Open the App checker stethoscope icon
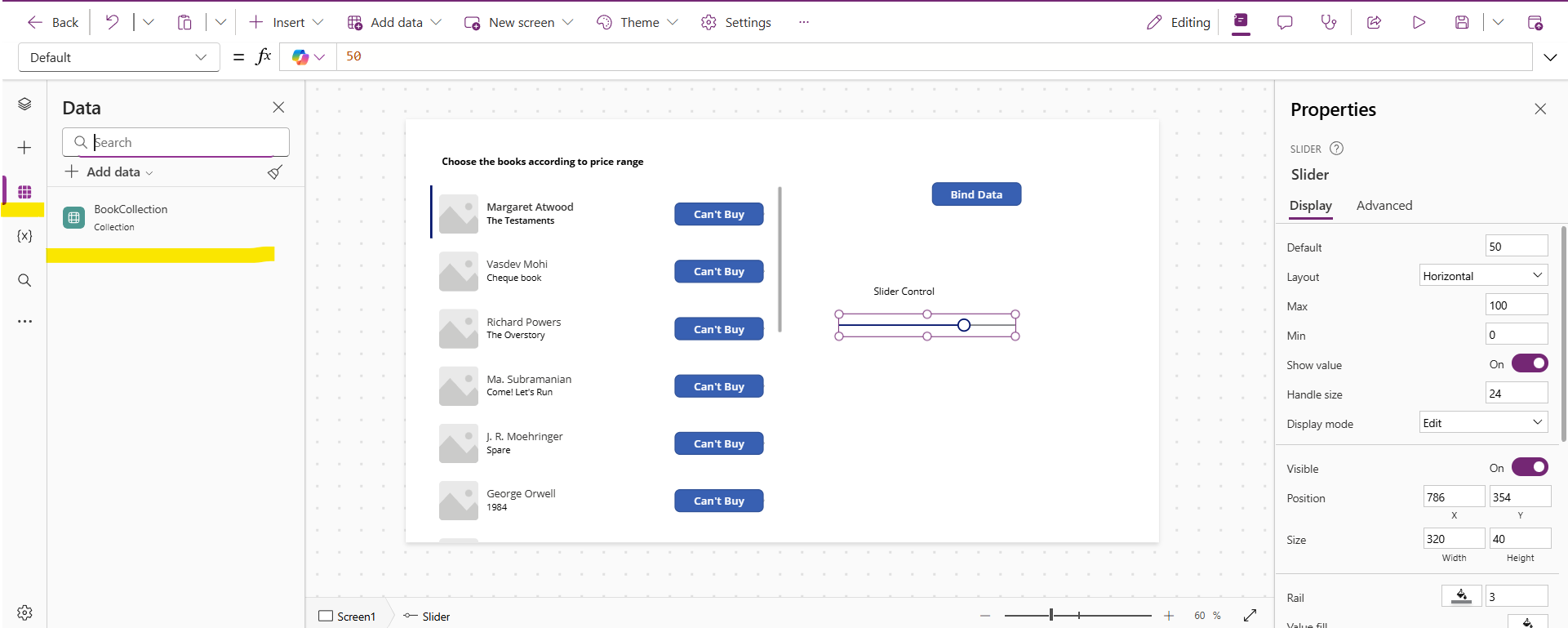The height and width of the screenshot is (628, 1568). [1329, 23]
